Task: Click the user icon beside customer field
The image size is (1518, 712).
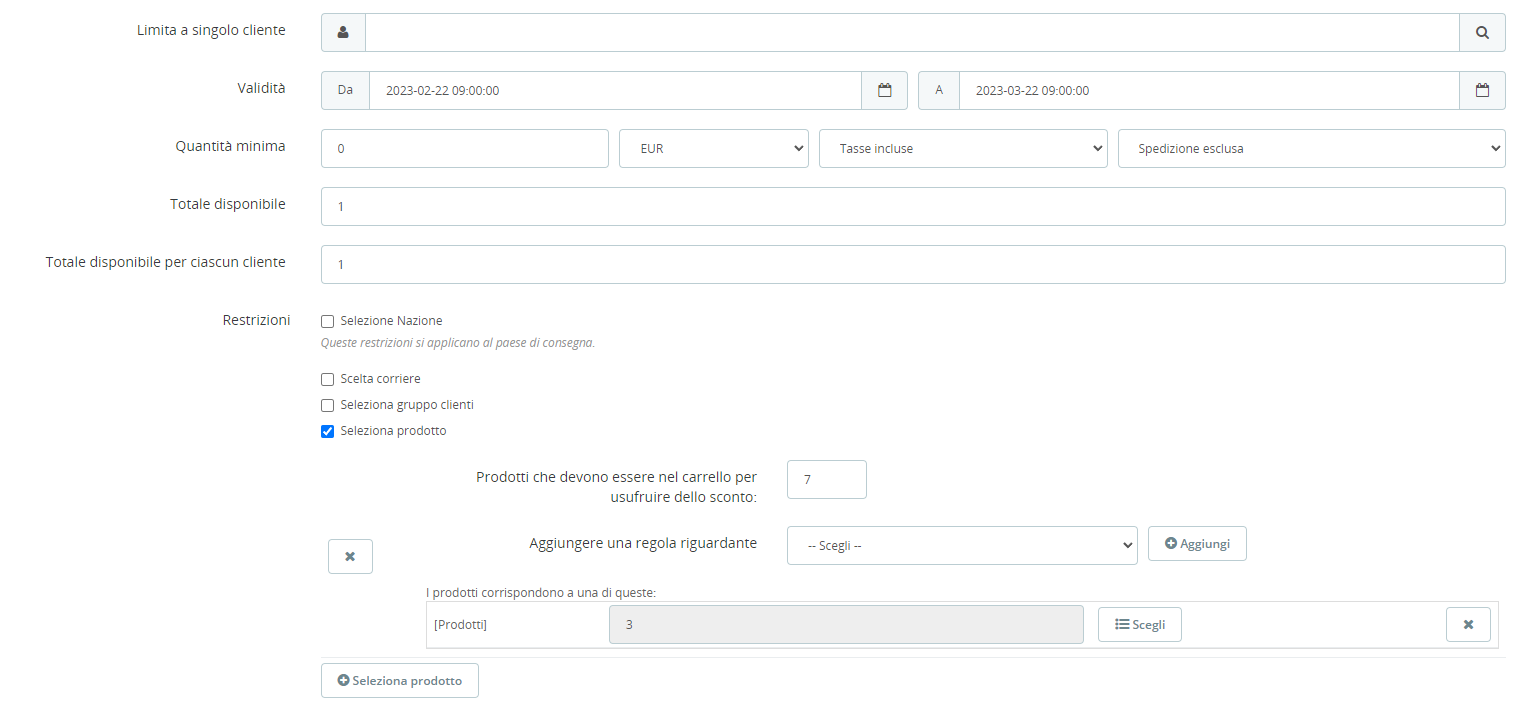Action: 343,32
